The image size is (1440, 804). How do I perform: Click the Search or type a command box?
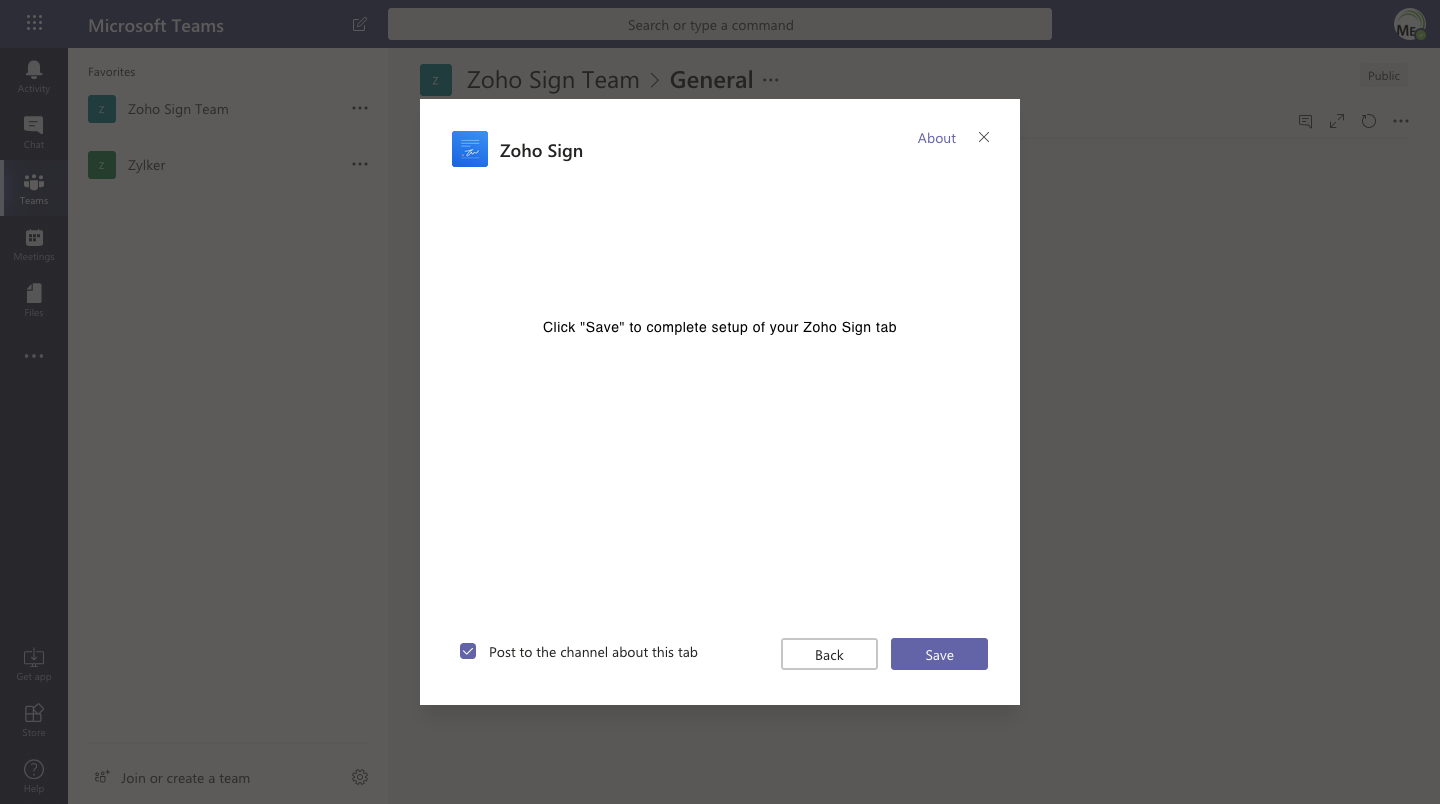click(x=720, y=25)
